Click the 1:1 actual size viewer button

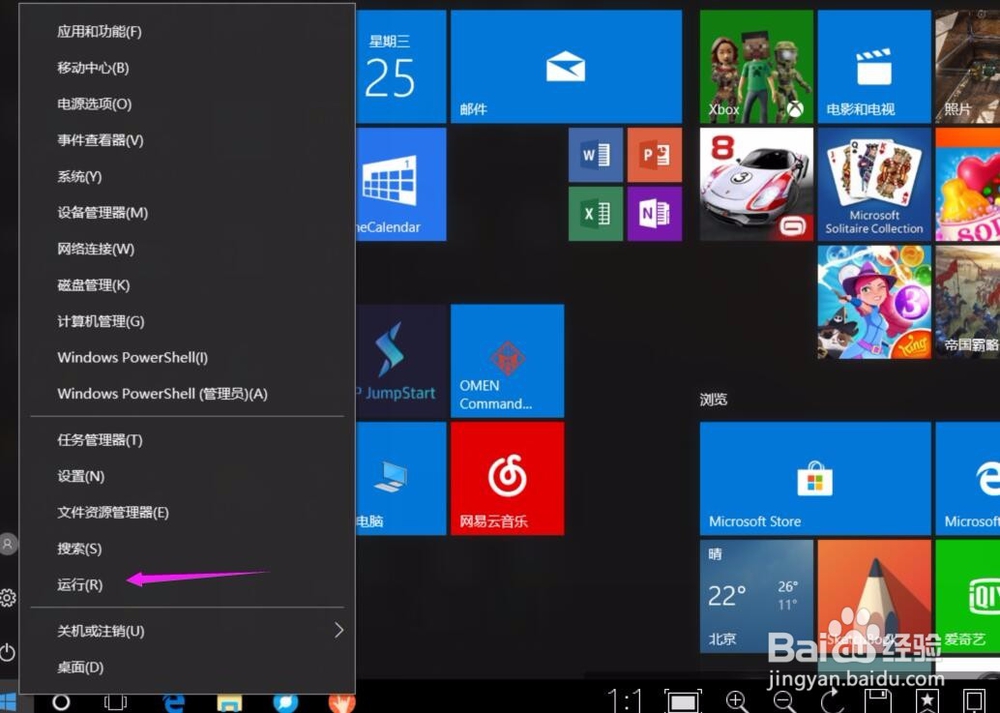624,700
